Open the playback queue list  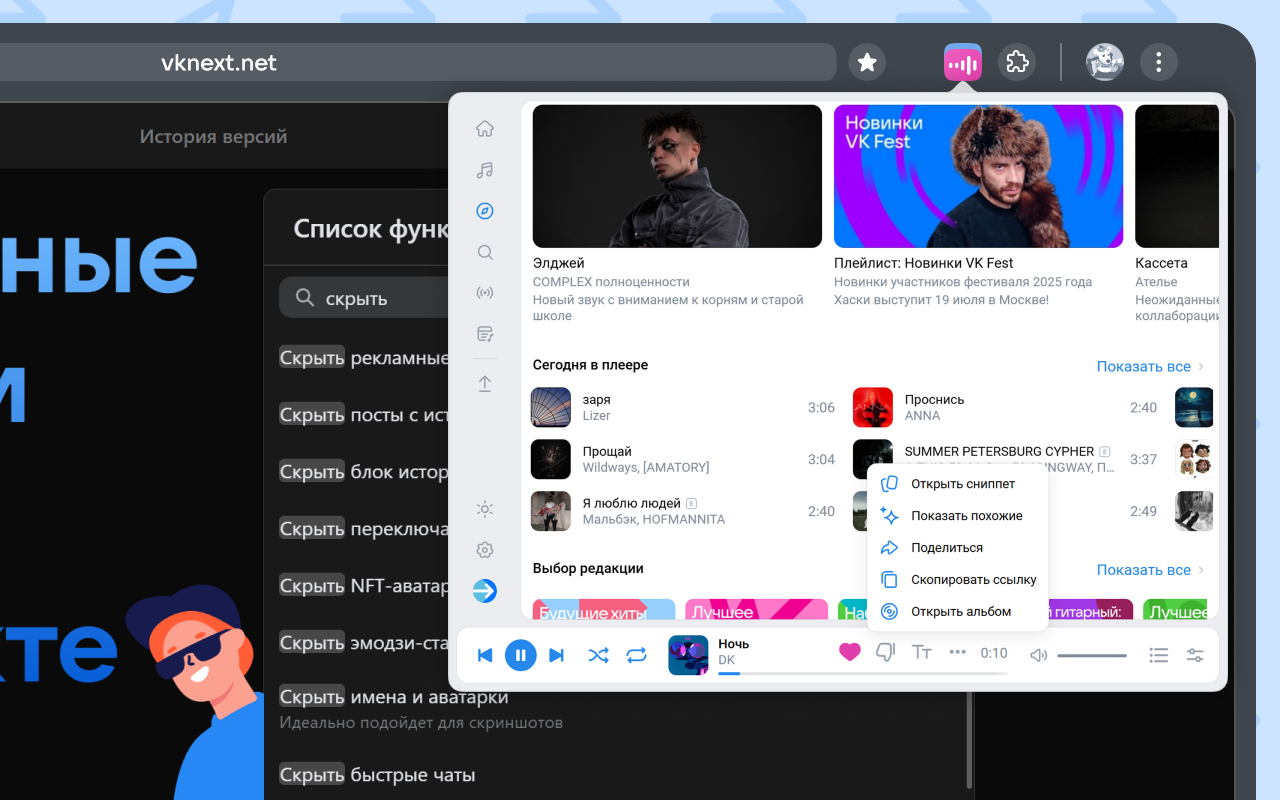tap(1158, 655)
